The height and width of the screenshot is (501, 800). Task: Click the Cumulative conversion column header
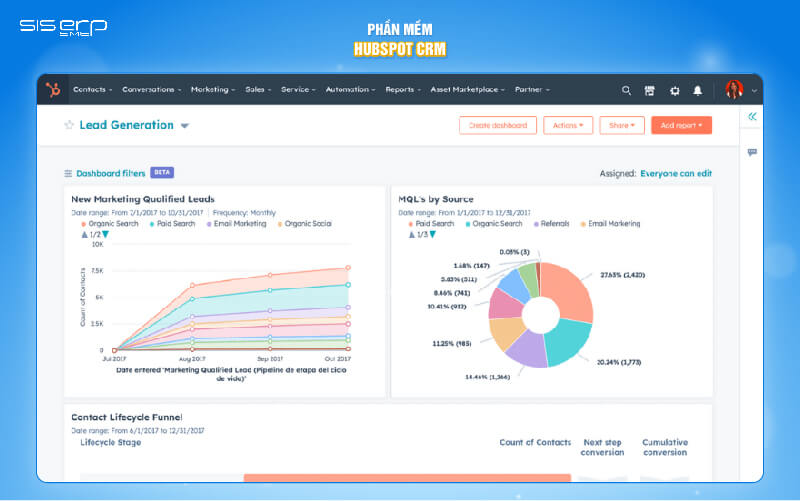pos(665,447)
